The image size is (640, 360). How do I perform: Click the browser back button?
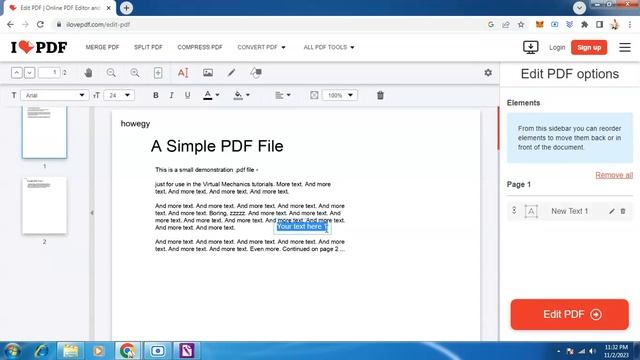10,24
